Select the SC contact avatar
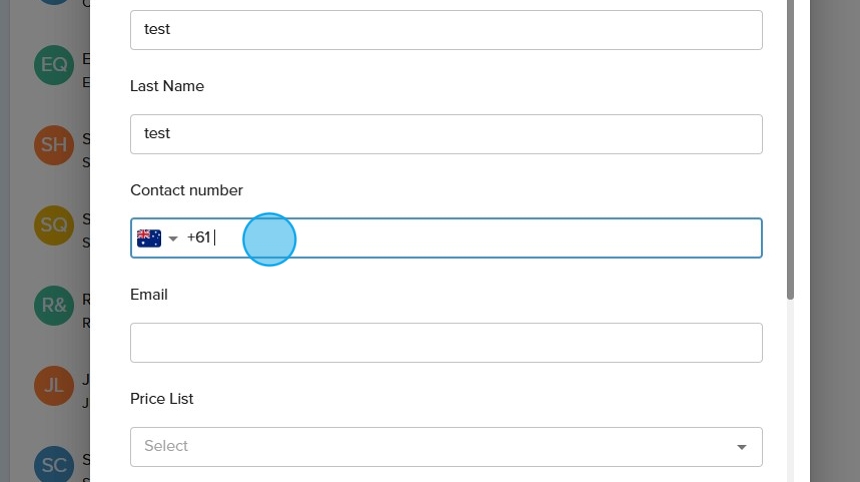Image resolution: width=860 pixels, height=482 pixels. coord(54,465)
